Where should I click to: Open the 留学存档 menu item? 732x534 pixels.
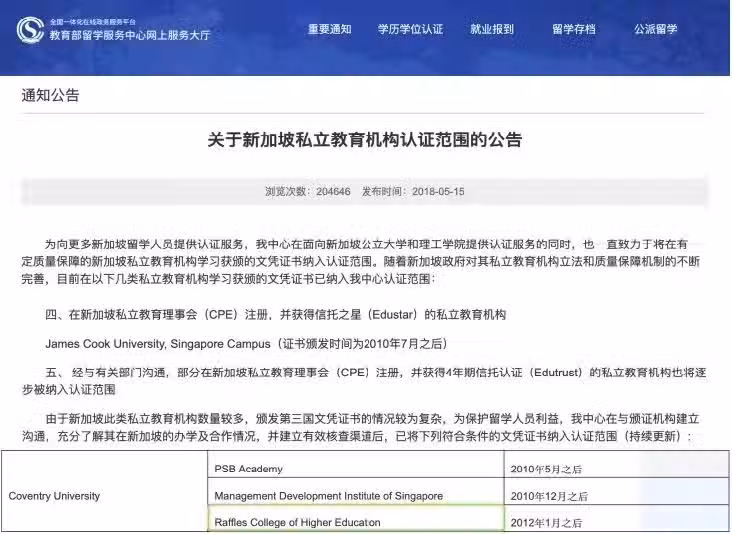pyautogui.click(x=574, y=29)
